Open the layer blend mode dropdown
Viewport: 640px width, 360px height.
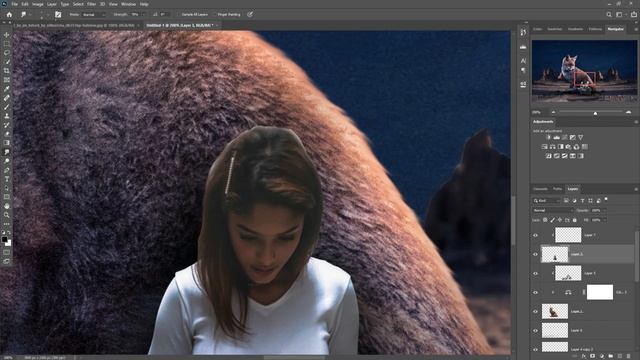[x=553, y=210]
